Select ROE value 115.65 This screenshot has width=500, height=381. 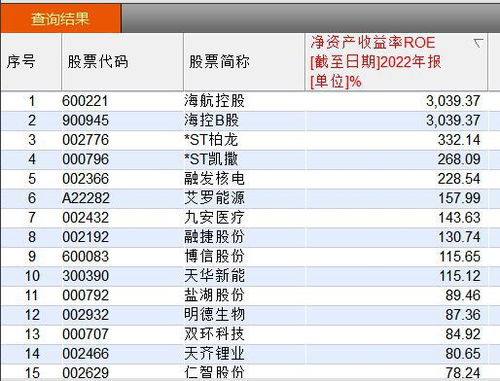(x=460, y=256)
